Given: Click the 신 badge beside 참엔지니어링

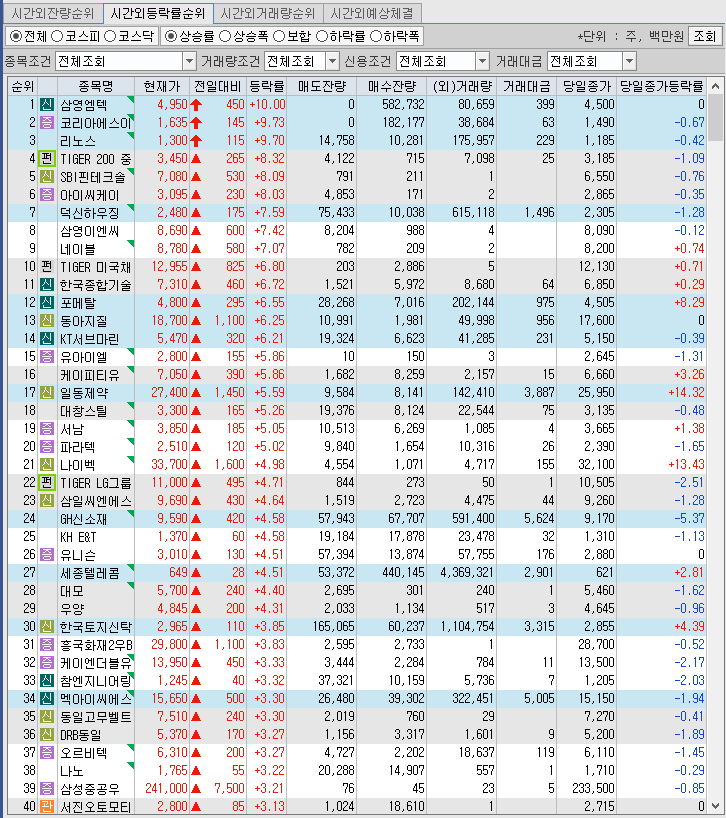Looking at the screenshot, I should tap(47, 680).
